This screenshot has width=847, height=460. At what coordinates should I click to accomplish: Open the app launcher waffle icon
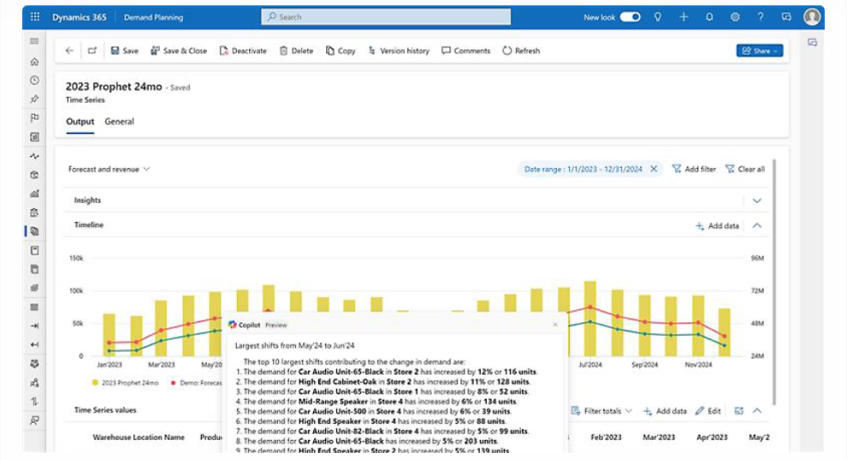tap(35, 17)
